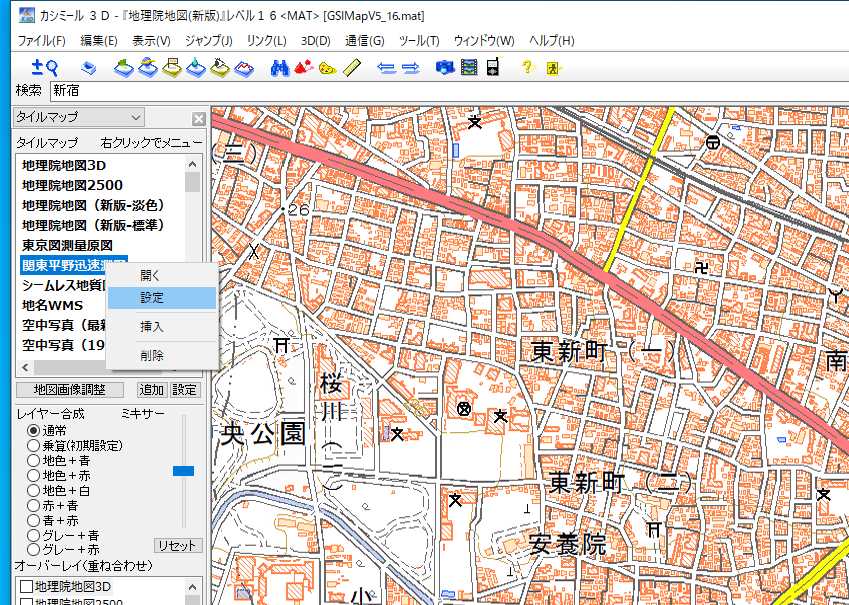This screenshot has width=849, height=605.
Task: Select the 青＋赤 radio button
Action: coord(34,521)
